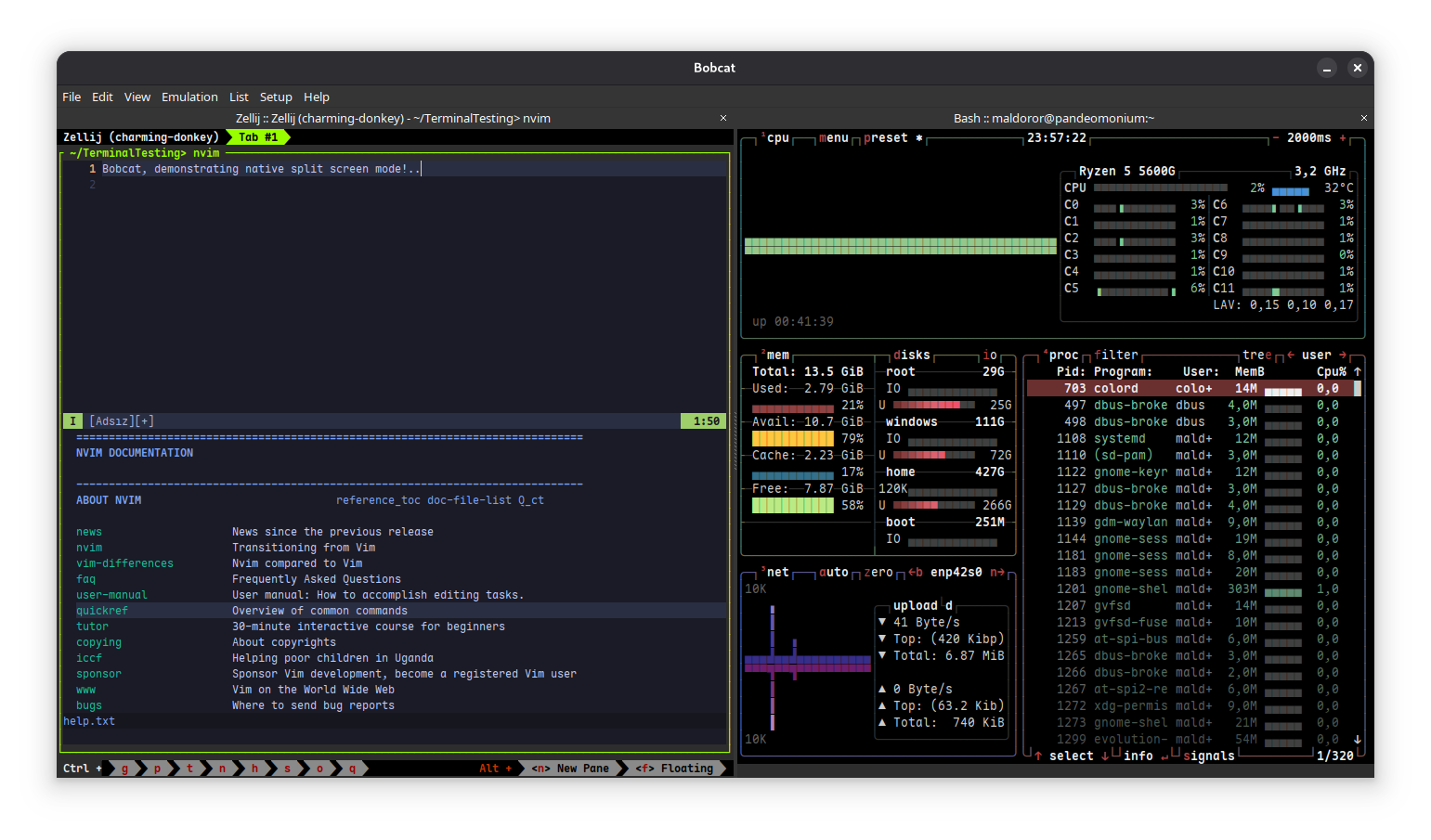Open the Emulation menu
1431x840 pixels.
pyautogui.click(x=189, y=97)
